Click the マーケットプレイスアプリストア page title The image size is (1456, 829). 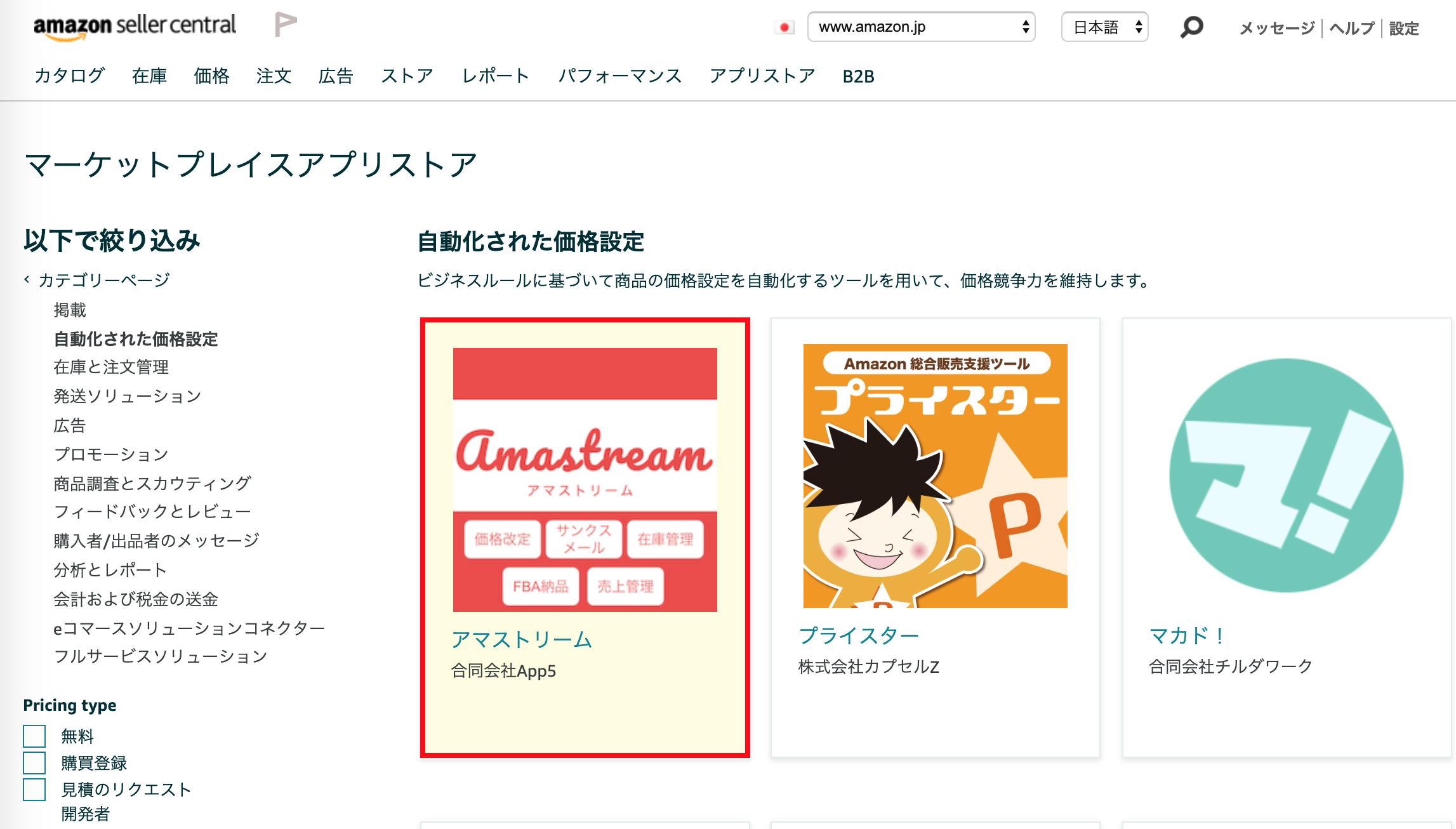point(251,164)
